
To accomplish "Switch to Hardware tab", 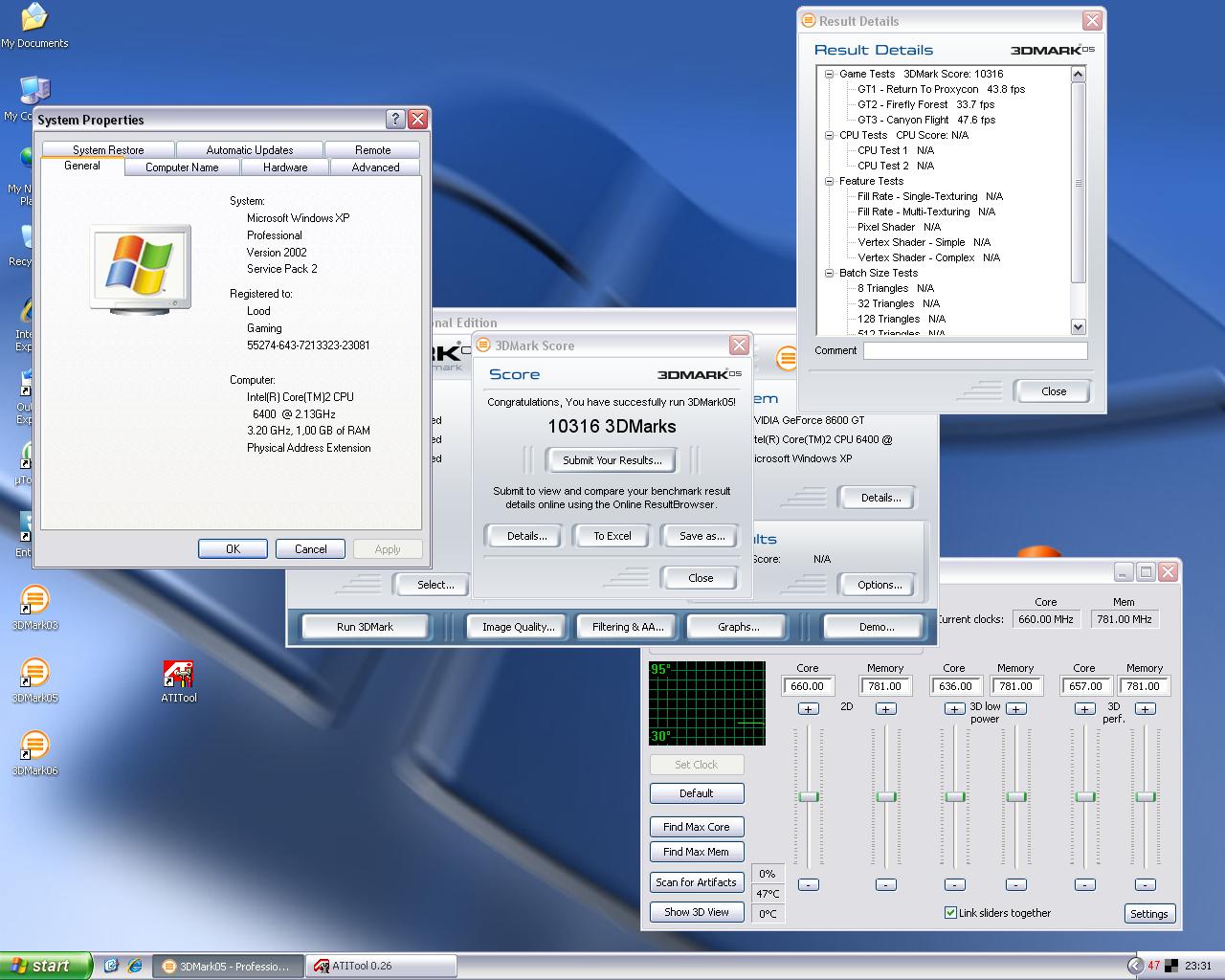I will (x=285, y=167).
